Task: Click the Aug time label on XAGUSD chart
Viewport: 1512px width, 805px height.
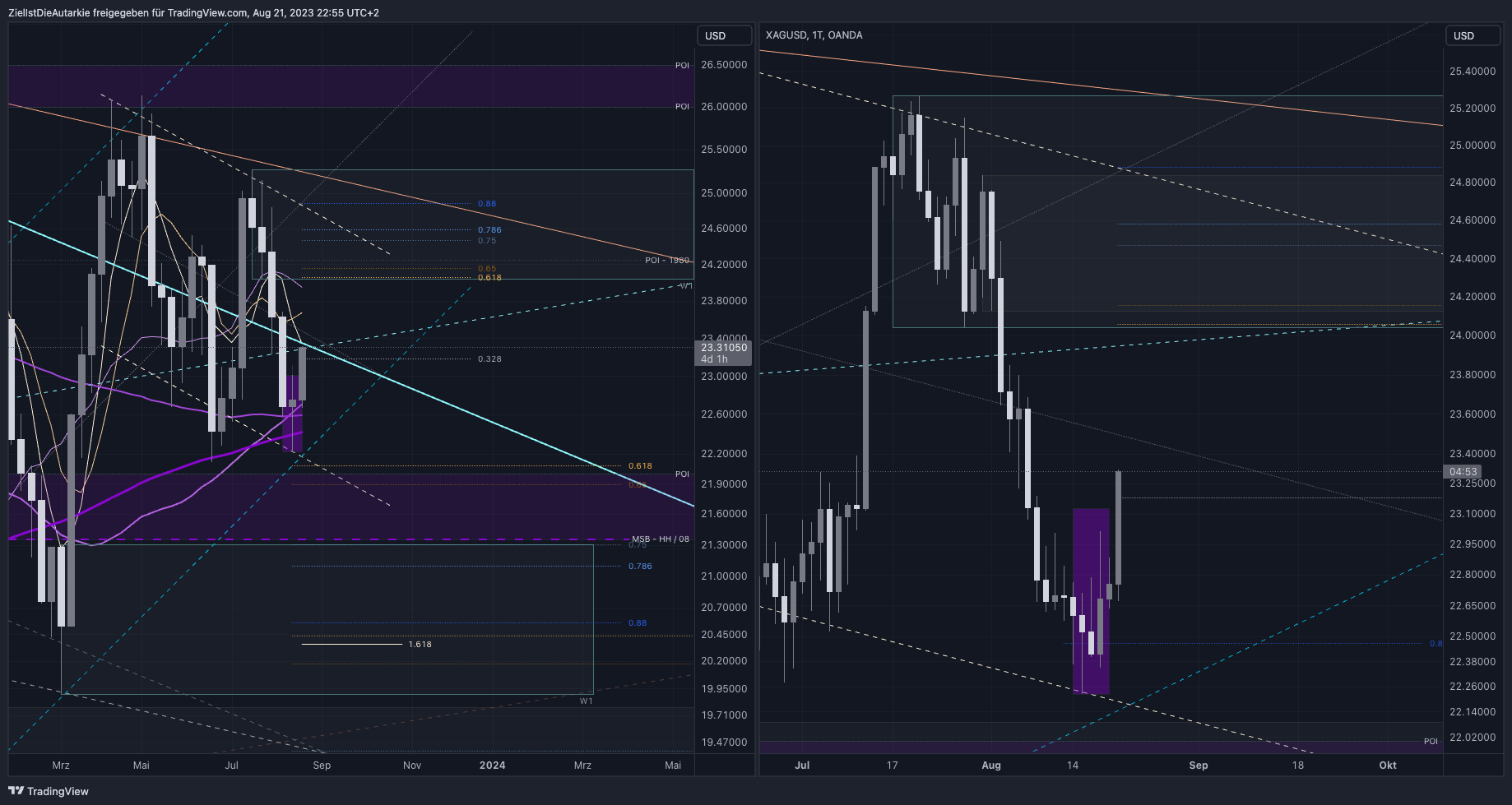Action: point(991,766)
